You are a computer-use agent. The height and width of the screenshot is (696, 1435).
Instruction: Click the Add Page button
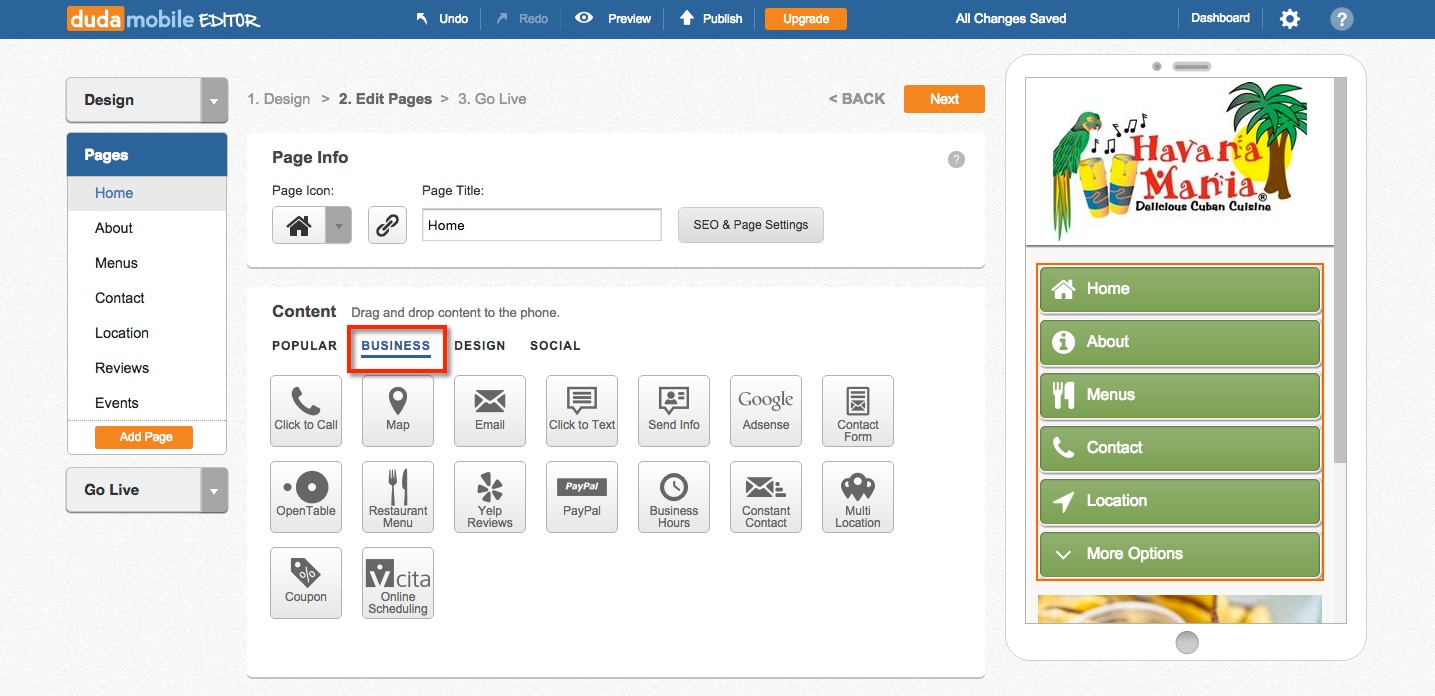point(146,437)
